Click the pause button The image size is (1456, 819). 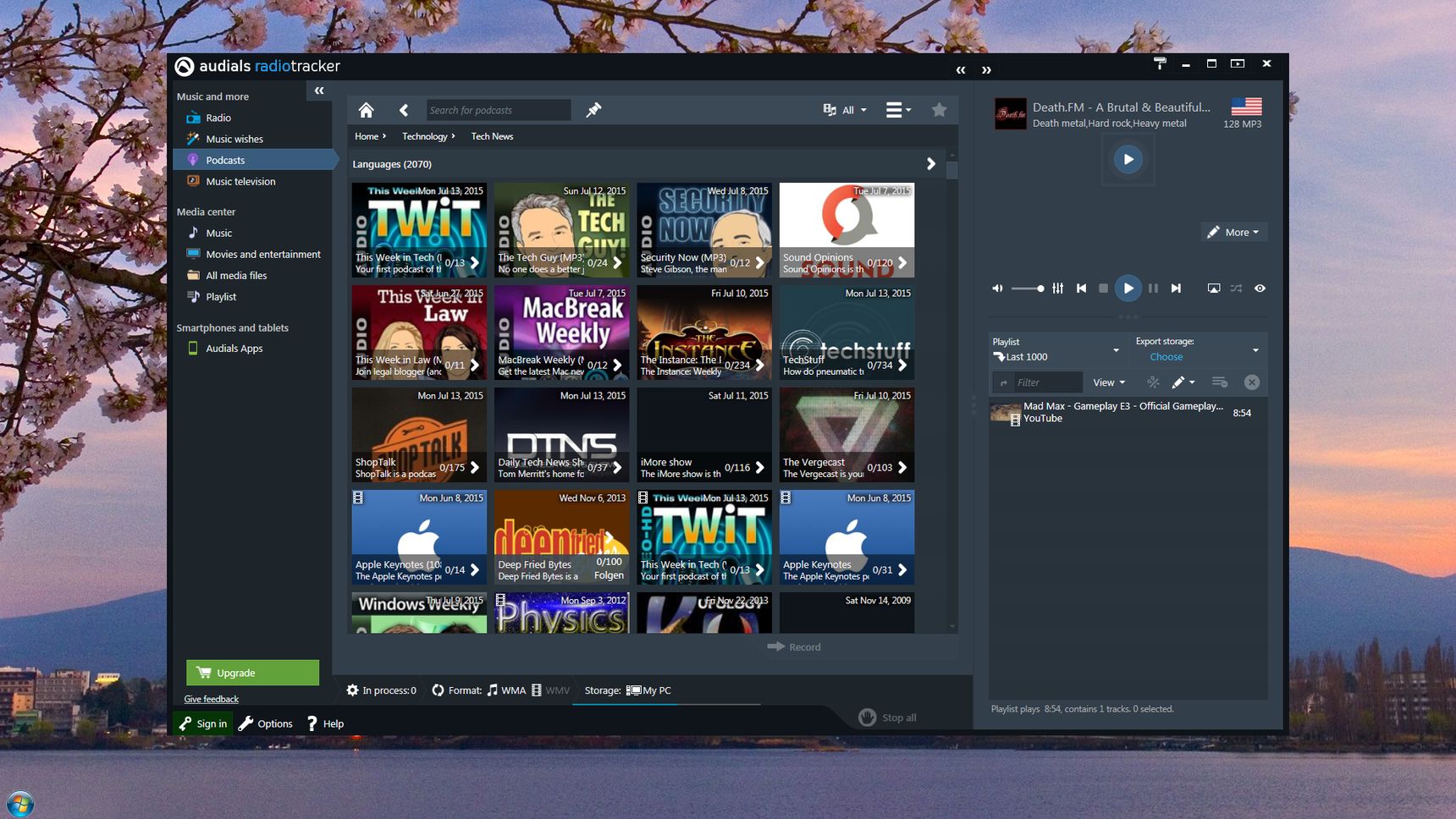tap(1153, 289)
